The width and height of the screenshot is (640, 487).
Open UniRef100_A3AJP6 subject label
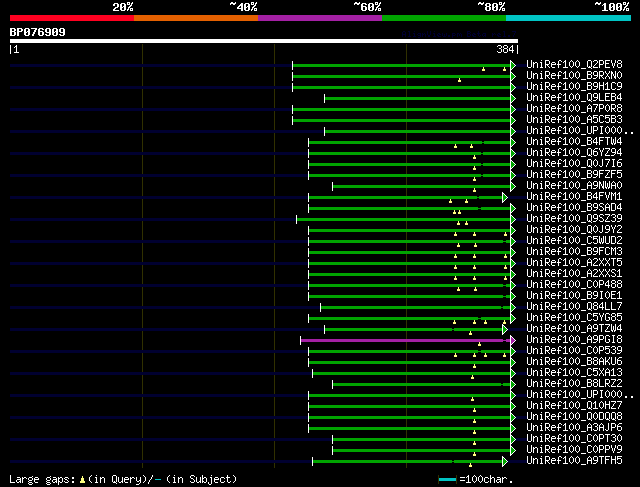tap(574, 428)
